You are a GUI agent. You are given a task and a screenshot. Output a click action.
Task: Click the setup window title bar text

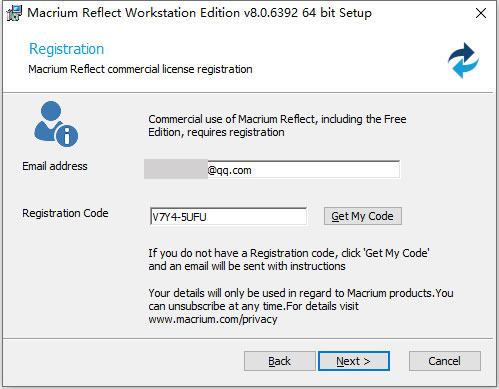coord(199,13)
